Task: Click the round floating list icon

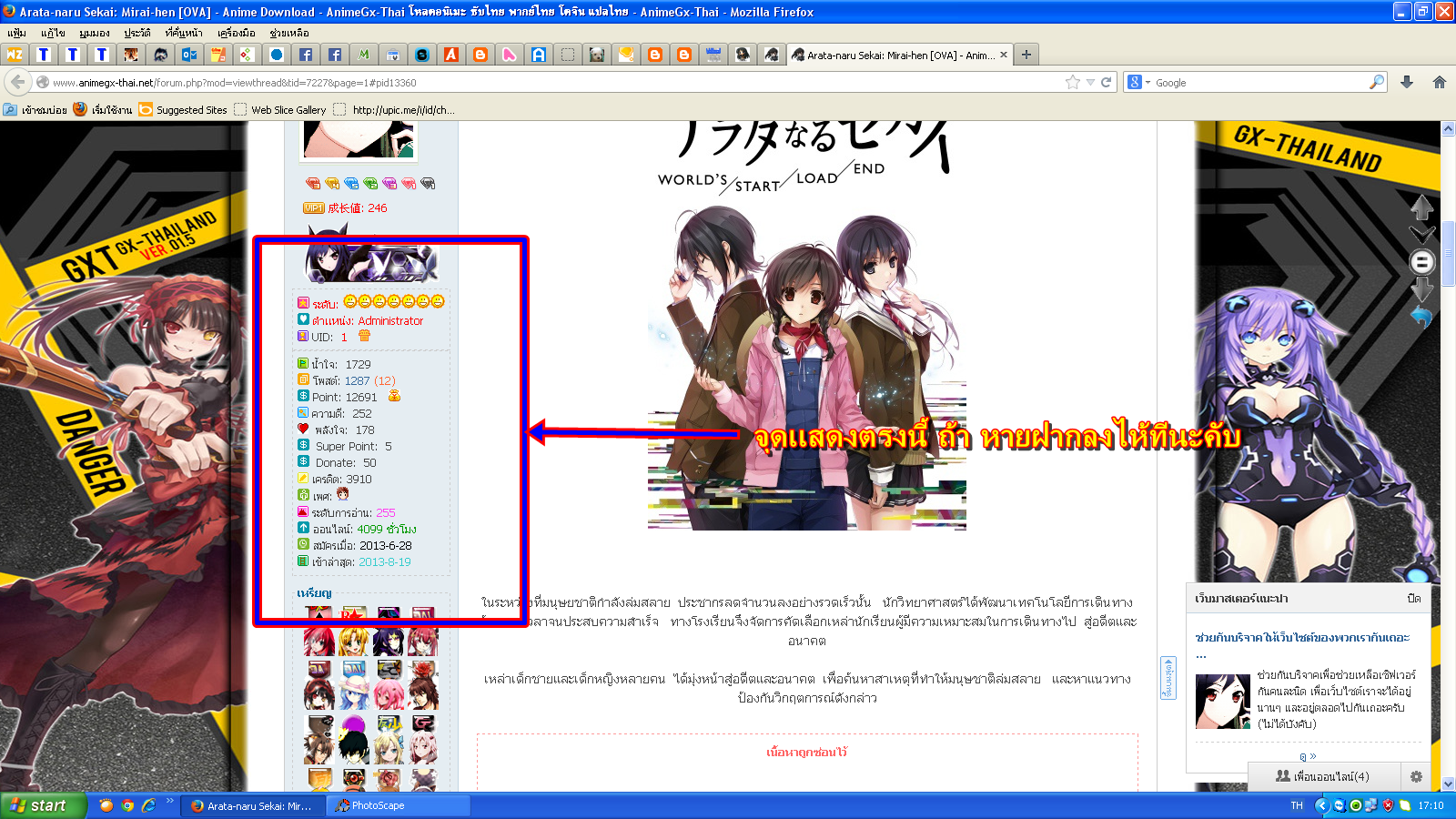Action: point(1422,262)
